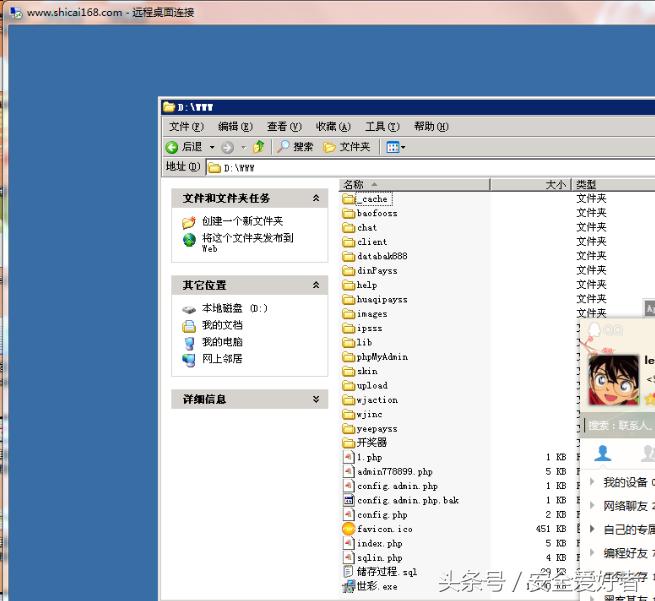Open the Search (搜索) toolbar button

coord(295,147)
